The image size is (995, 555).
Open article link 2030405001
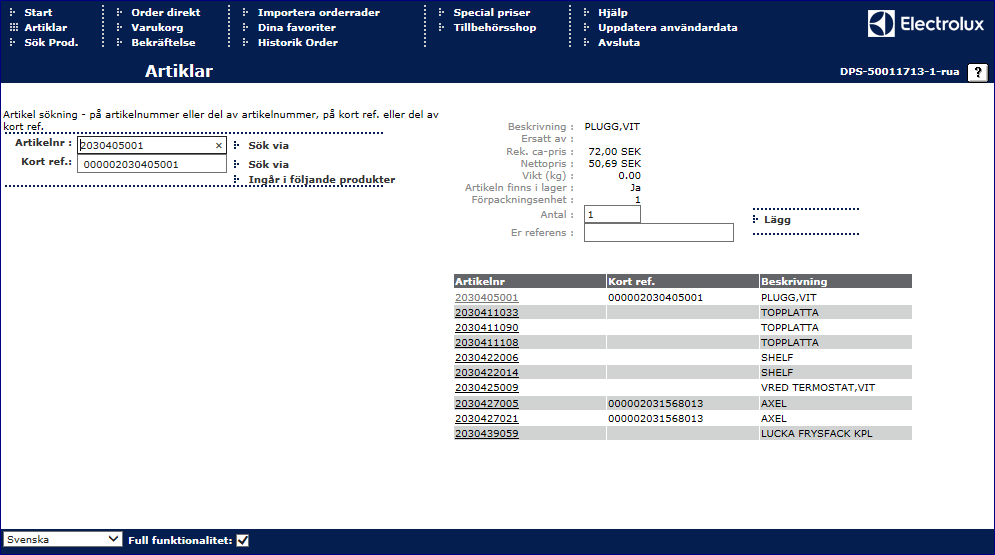(486, 297)
